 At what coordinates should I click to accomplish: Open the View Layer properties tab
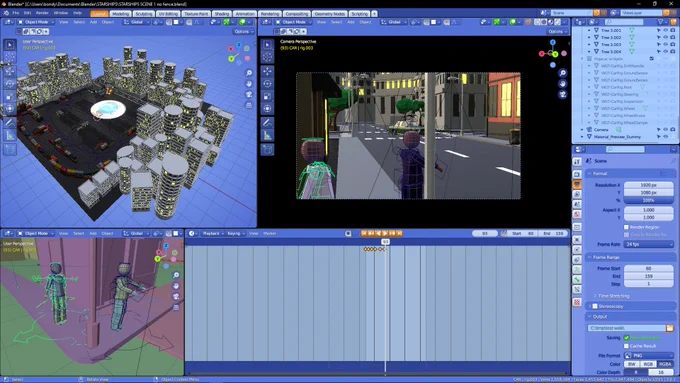[577, 194]
